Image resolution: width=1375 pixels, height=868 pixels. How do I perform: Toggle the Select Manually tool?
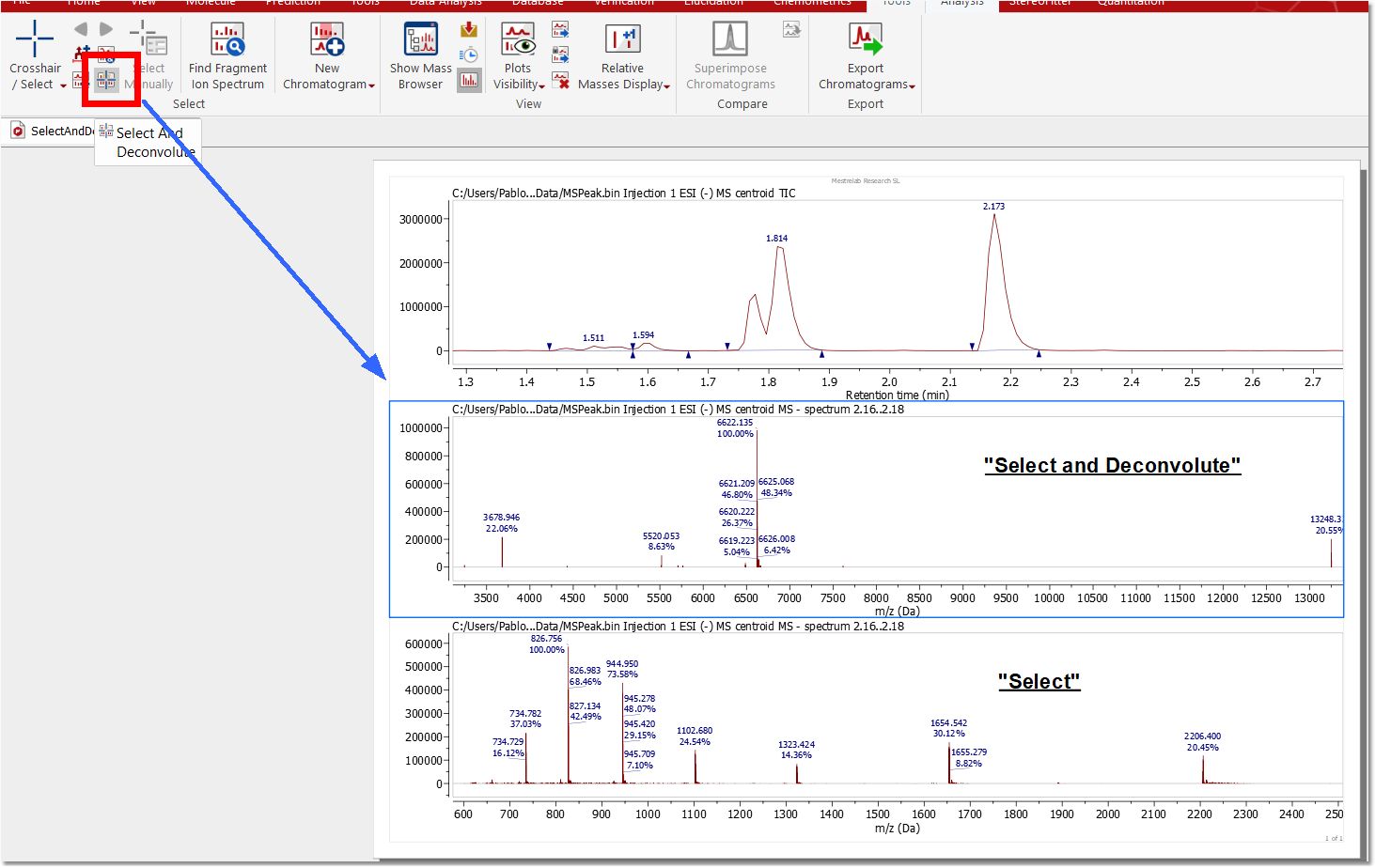click(x=149, y=39)
